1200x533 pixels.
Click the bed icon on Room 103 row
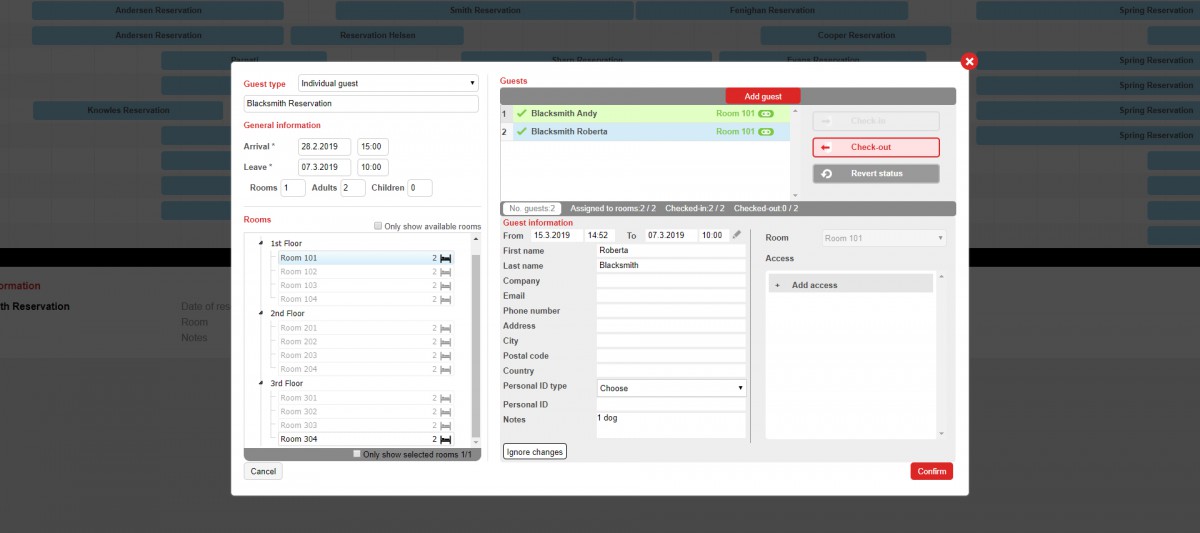(x=446, y=286)
